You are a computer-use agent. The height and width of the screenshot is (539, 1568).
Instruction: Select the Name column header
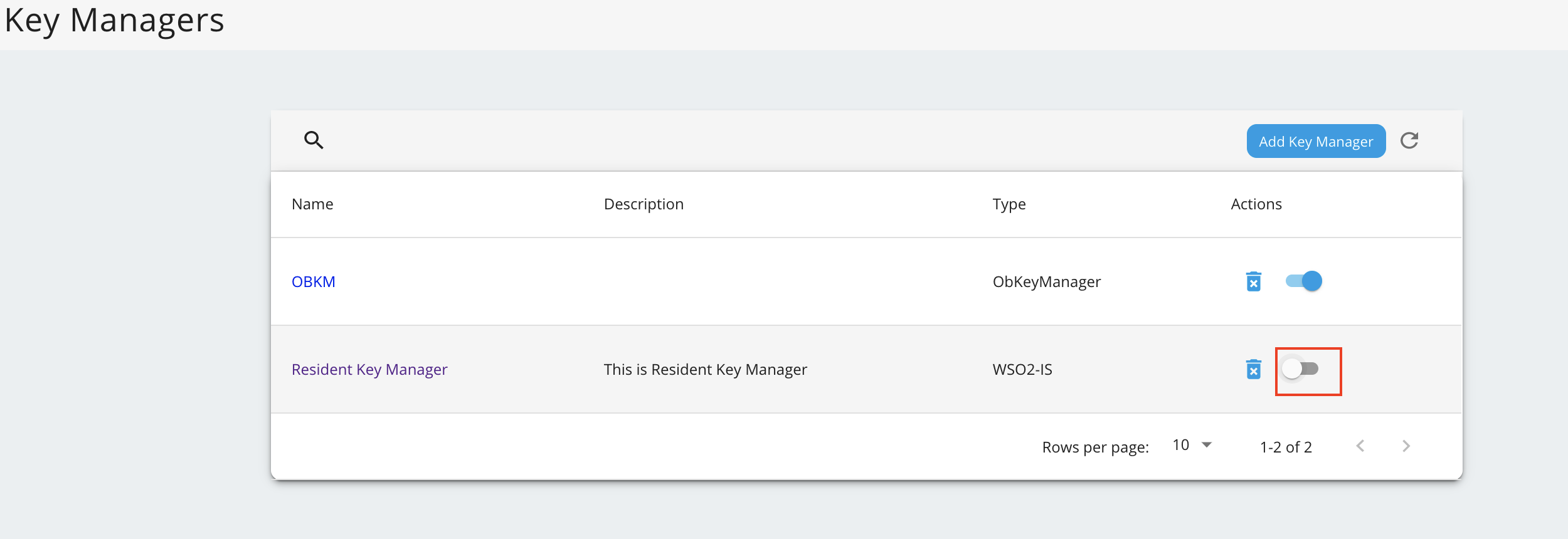(x=312, y=204)
